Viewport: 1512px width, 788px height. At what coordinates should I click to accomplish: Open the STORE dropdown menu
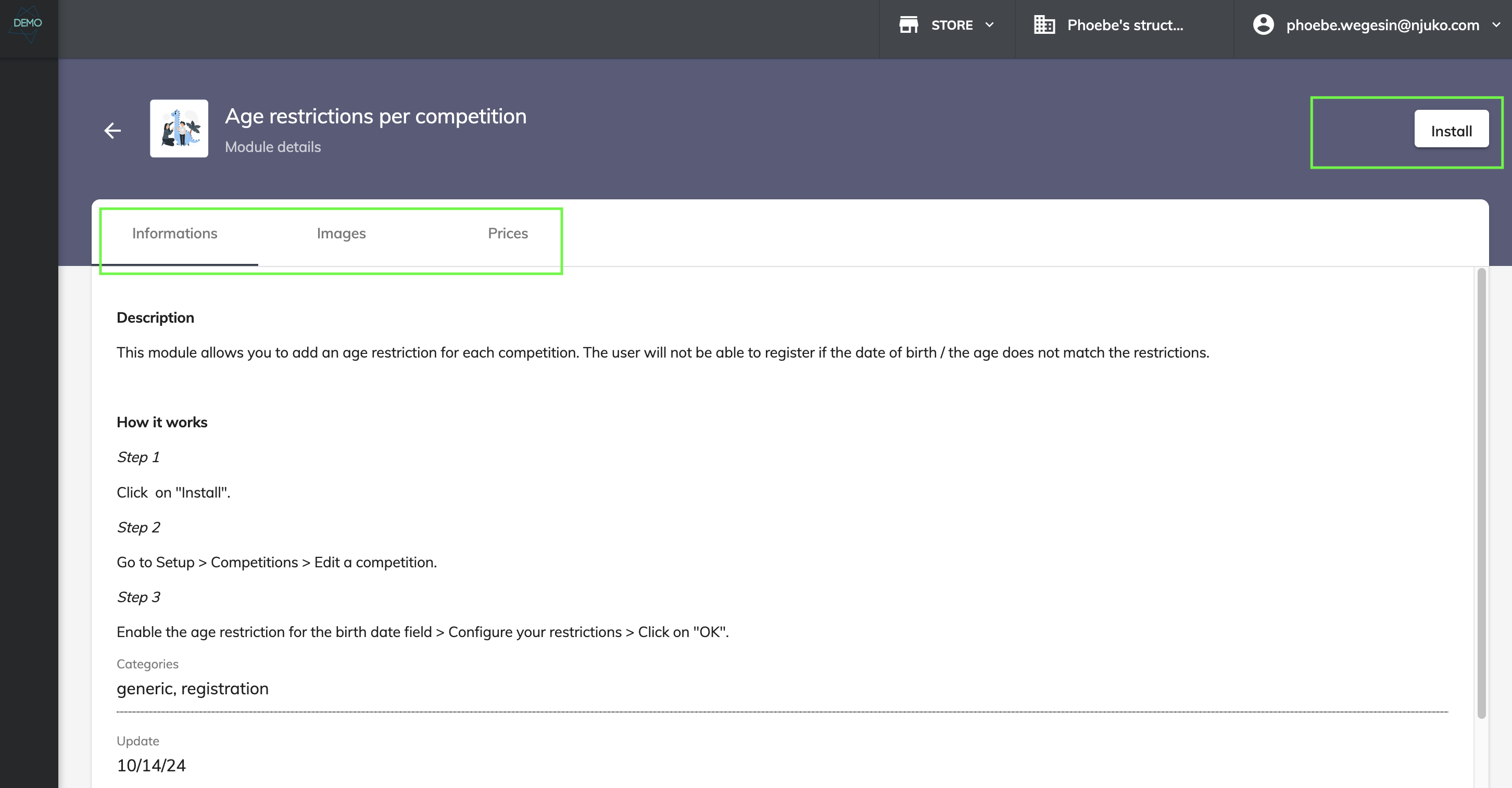click(948, 25)
